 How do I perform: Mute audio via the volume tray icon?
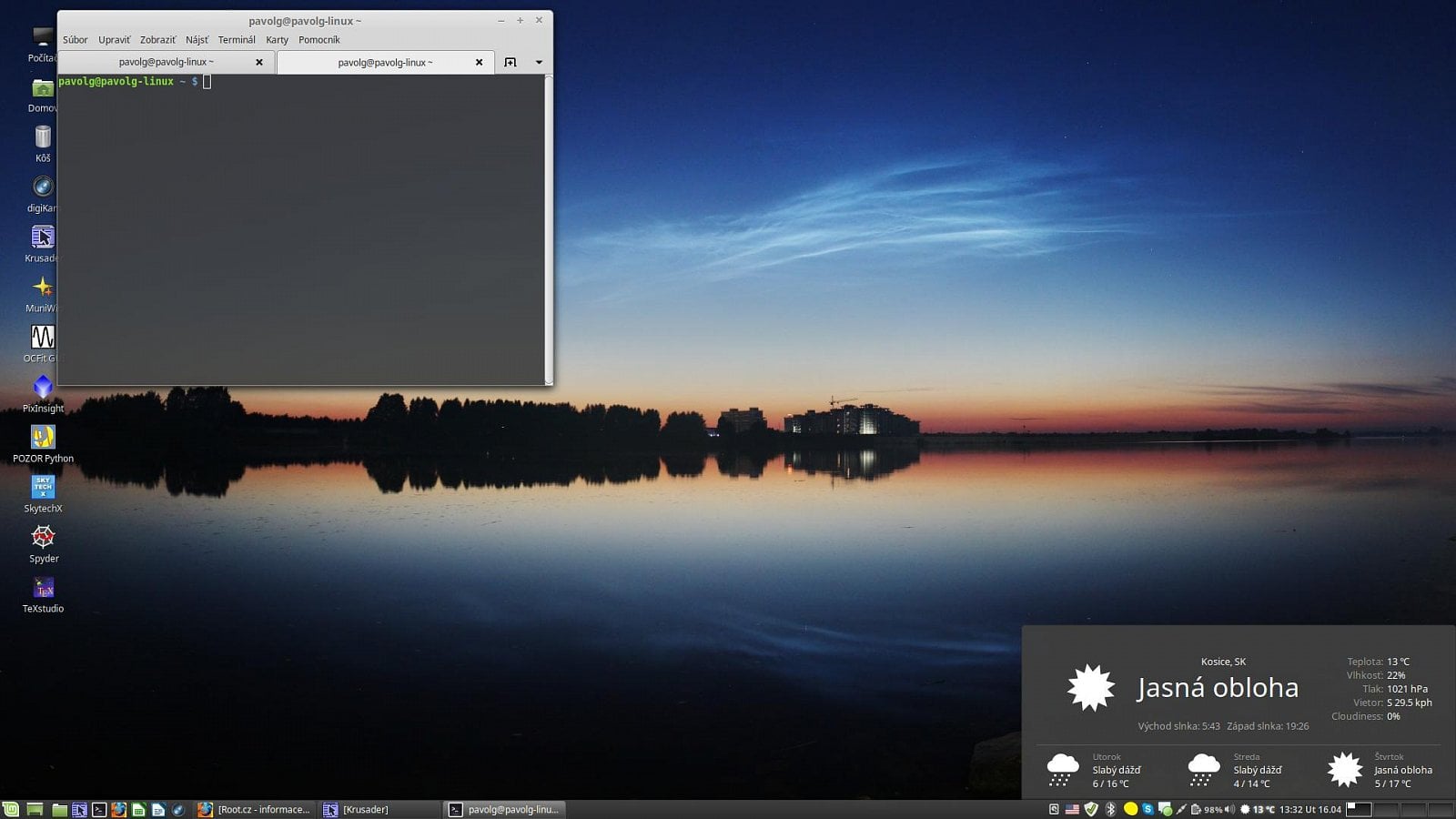click(x=1229, y=809)
